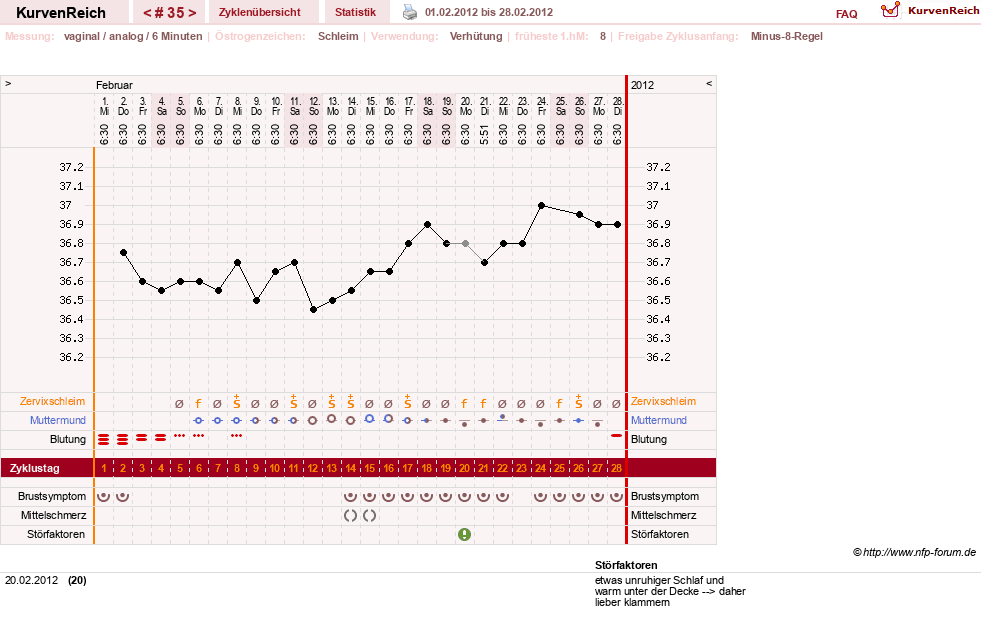Click the Zervixschleim S+ symbol on day 26
The height and width of the screenshot is (632, 981).
coord(579,402)
